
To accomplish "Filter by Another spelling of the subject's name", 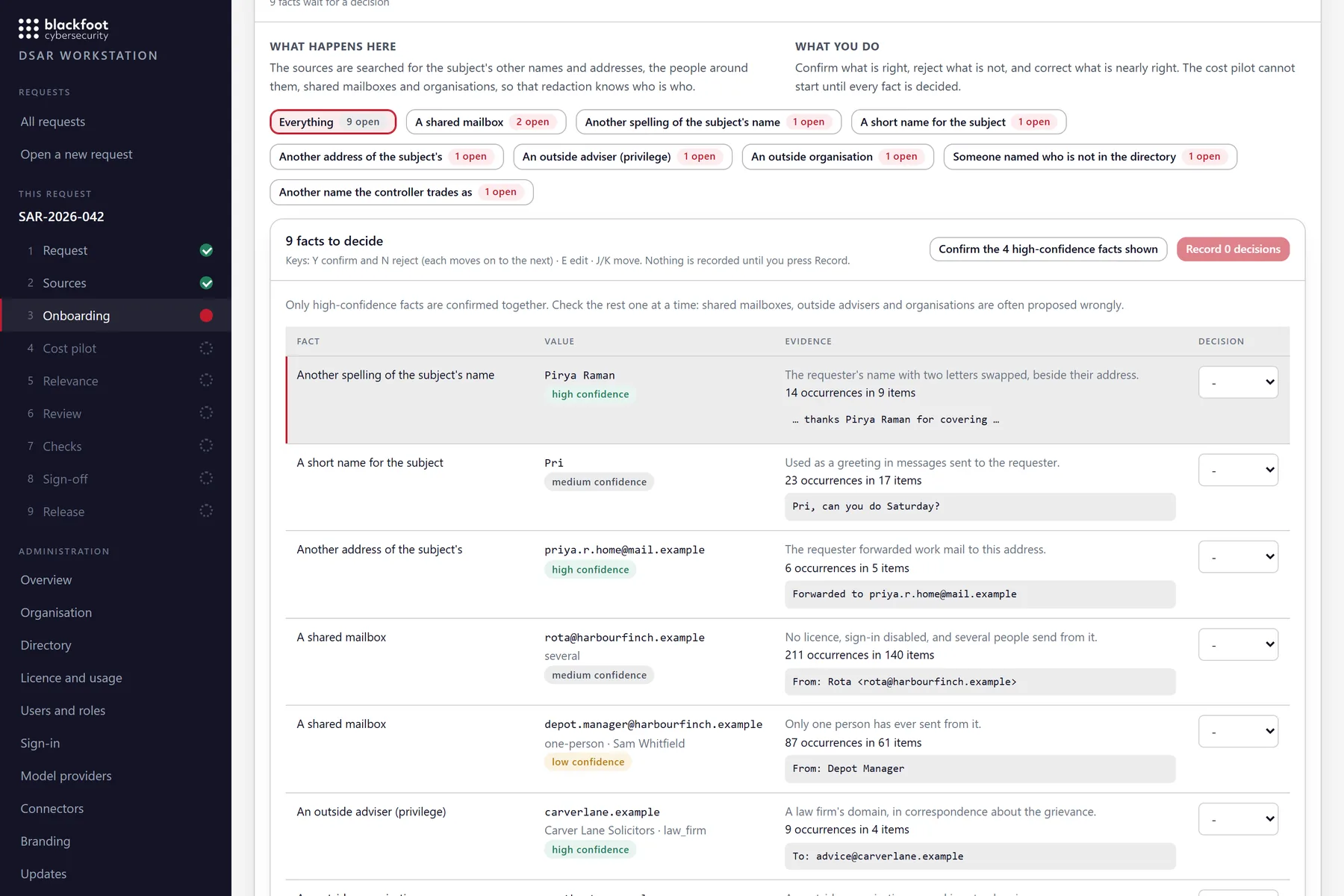I will click(709, 122).
